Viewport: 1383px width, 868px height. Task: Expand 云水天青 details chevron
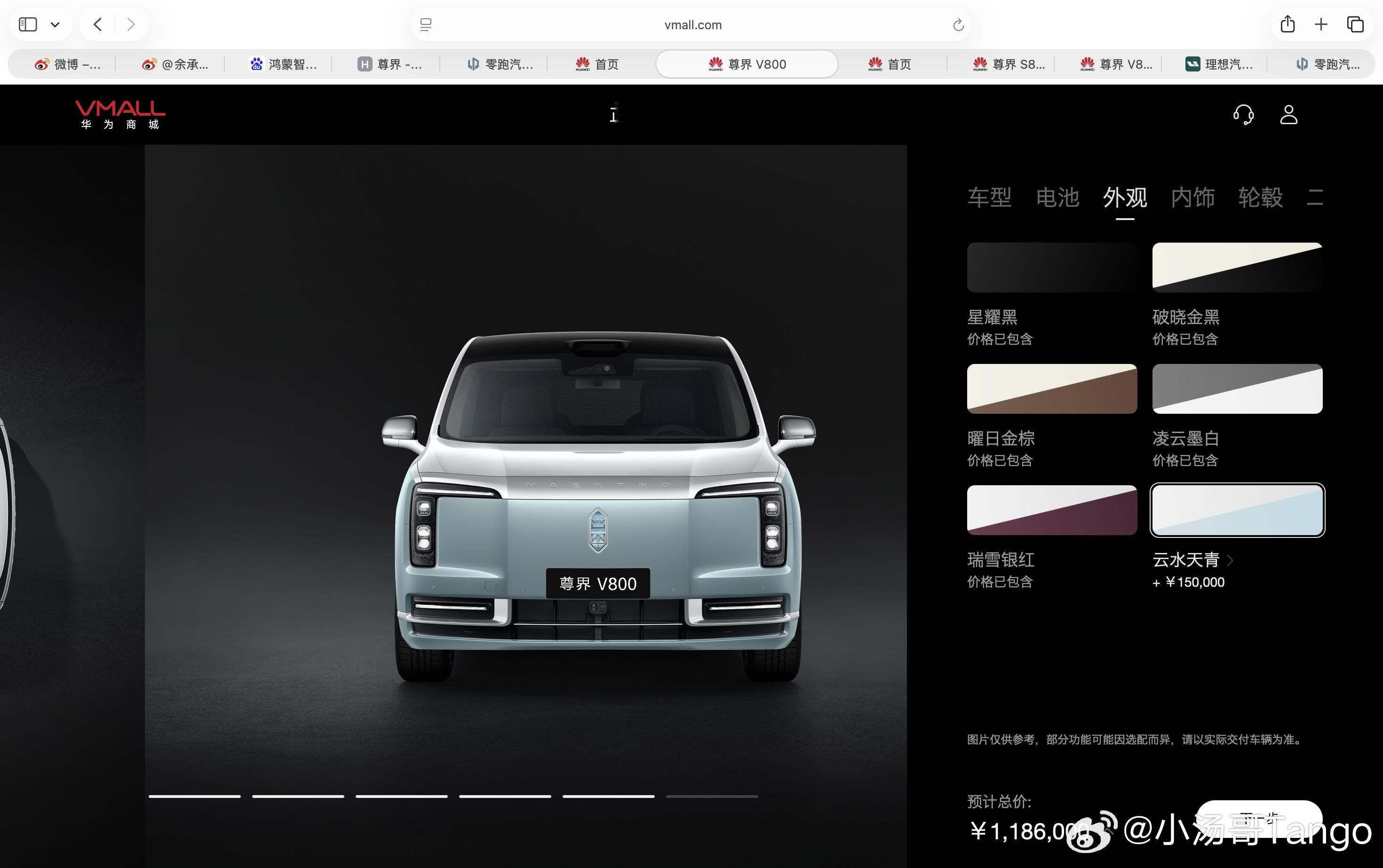(x=1230, y=560)
